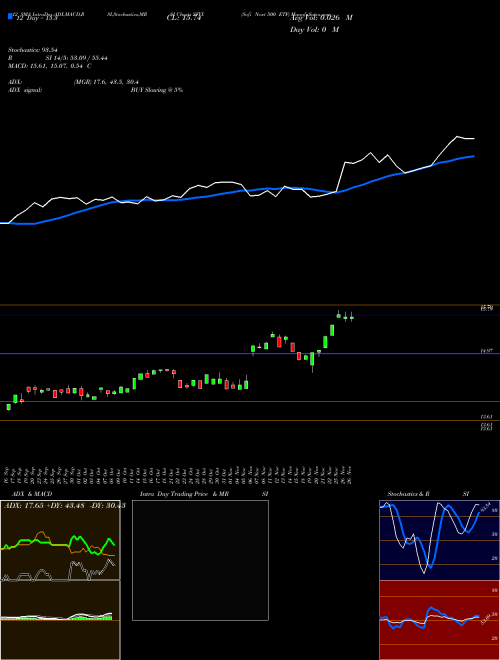Click the tall green candlestick at 06 Nov gap-up

pyautogui.click(x=253, y=349)
